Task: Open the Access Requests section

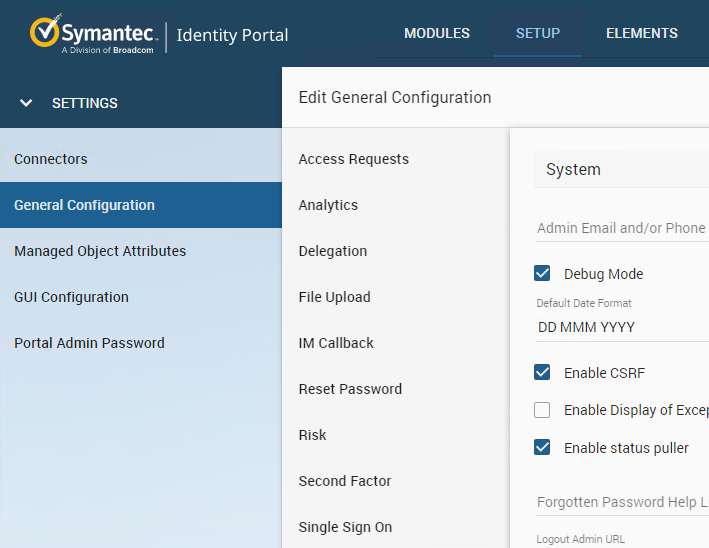Action: click(x=353, y=159)
